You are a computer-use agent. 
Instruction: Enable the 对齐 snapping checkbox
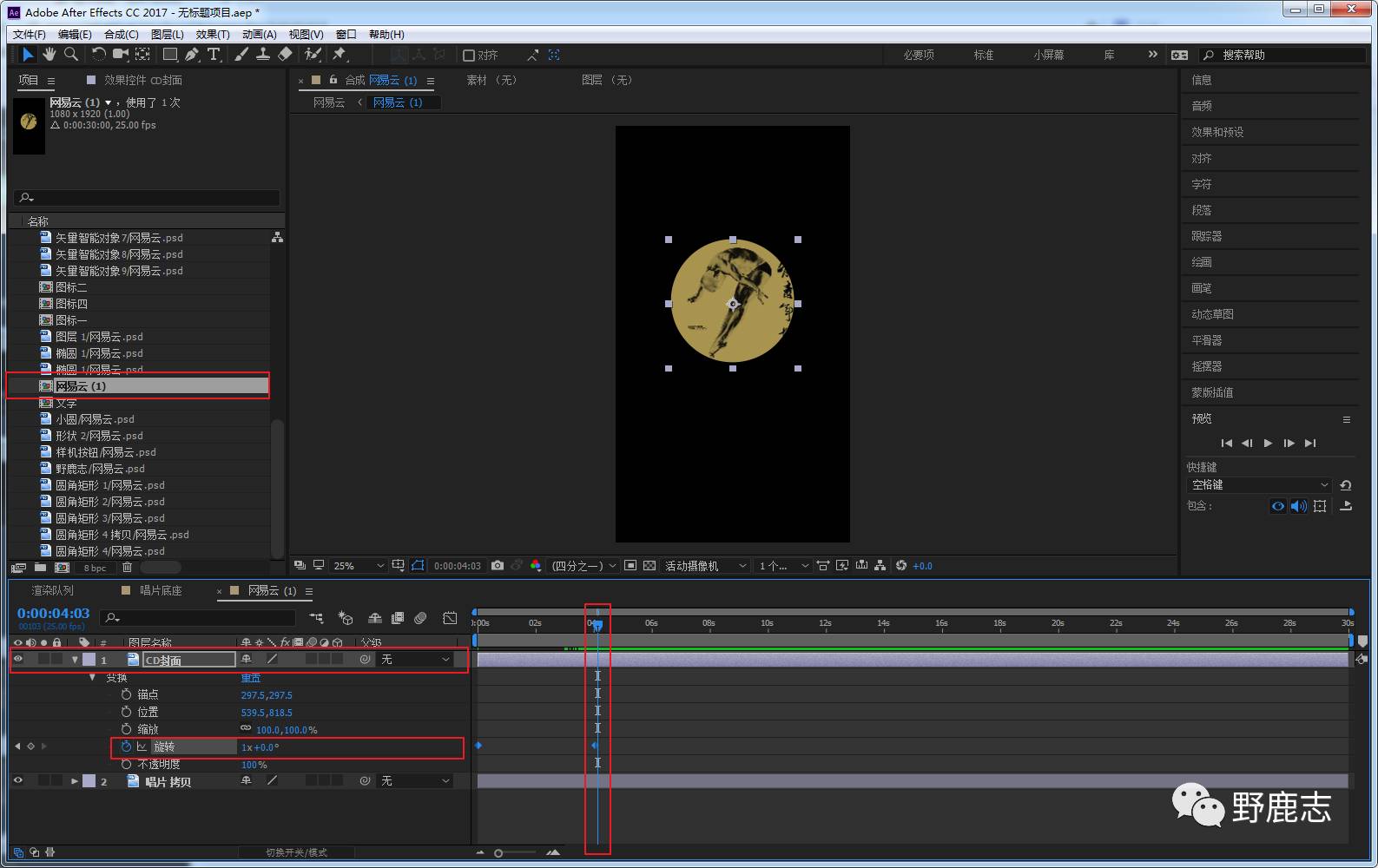469,56
